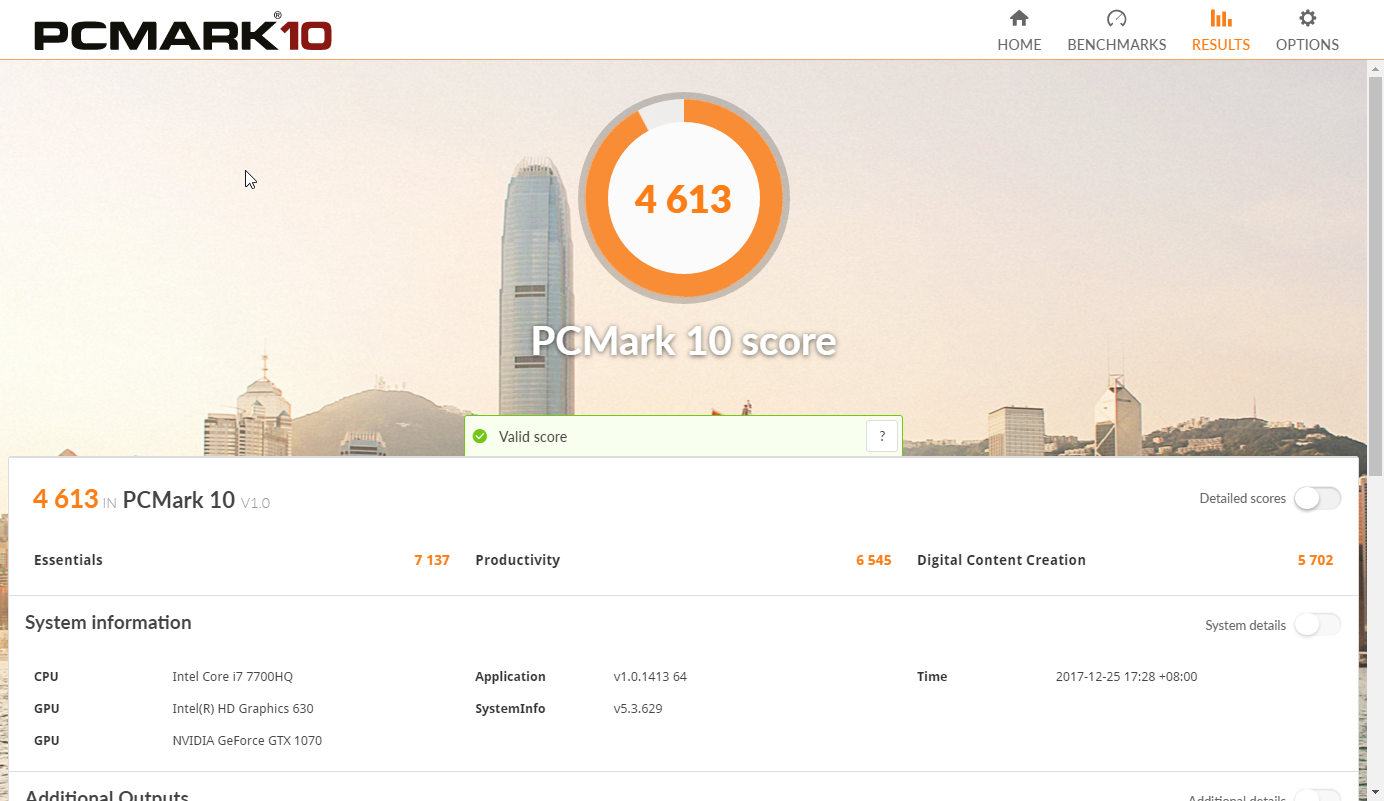Click the SystemInfo version v5.3.629

click(x=637, y=709)
